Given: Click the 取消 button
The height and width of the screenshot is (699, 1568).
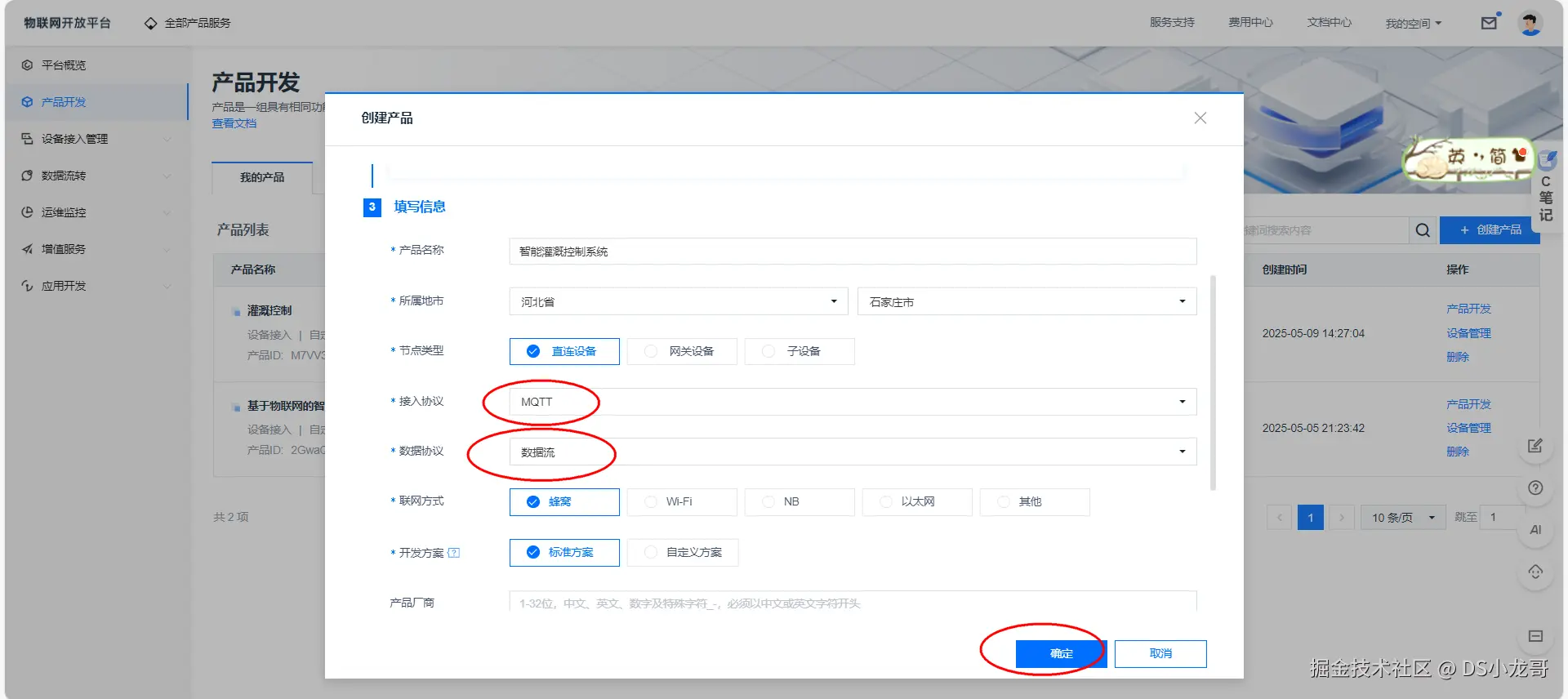Looking at the screenshot, I should point(1160,654).
